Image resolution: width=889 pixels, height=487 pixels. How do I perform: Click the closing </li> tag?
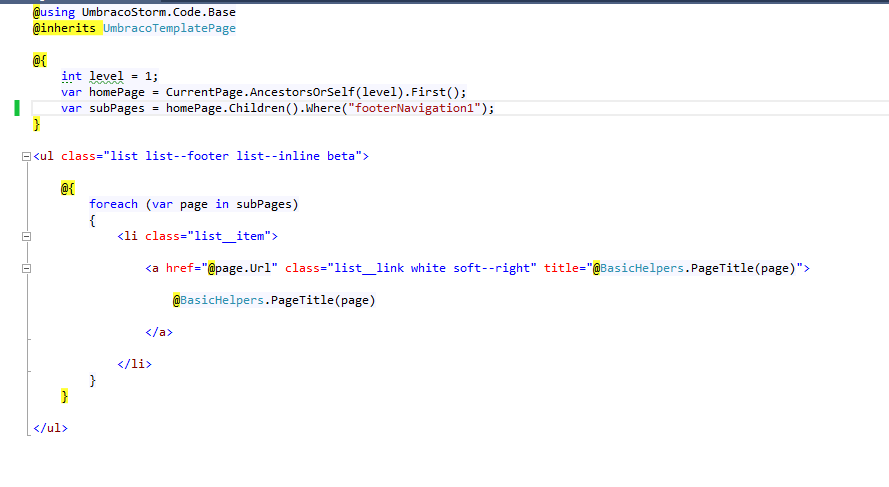point(134,364)
